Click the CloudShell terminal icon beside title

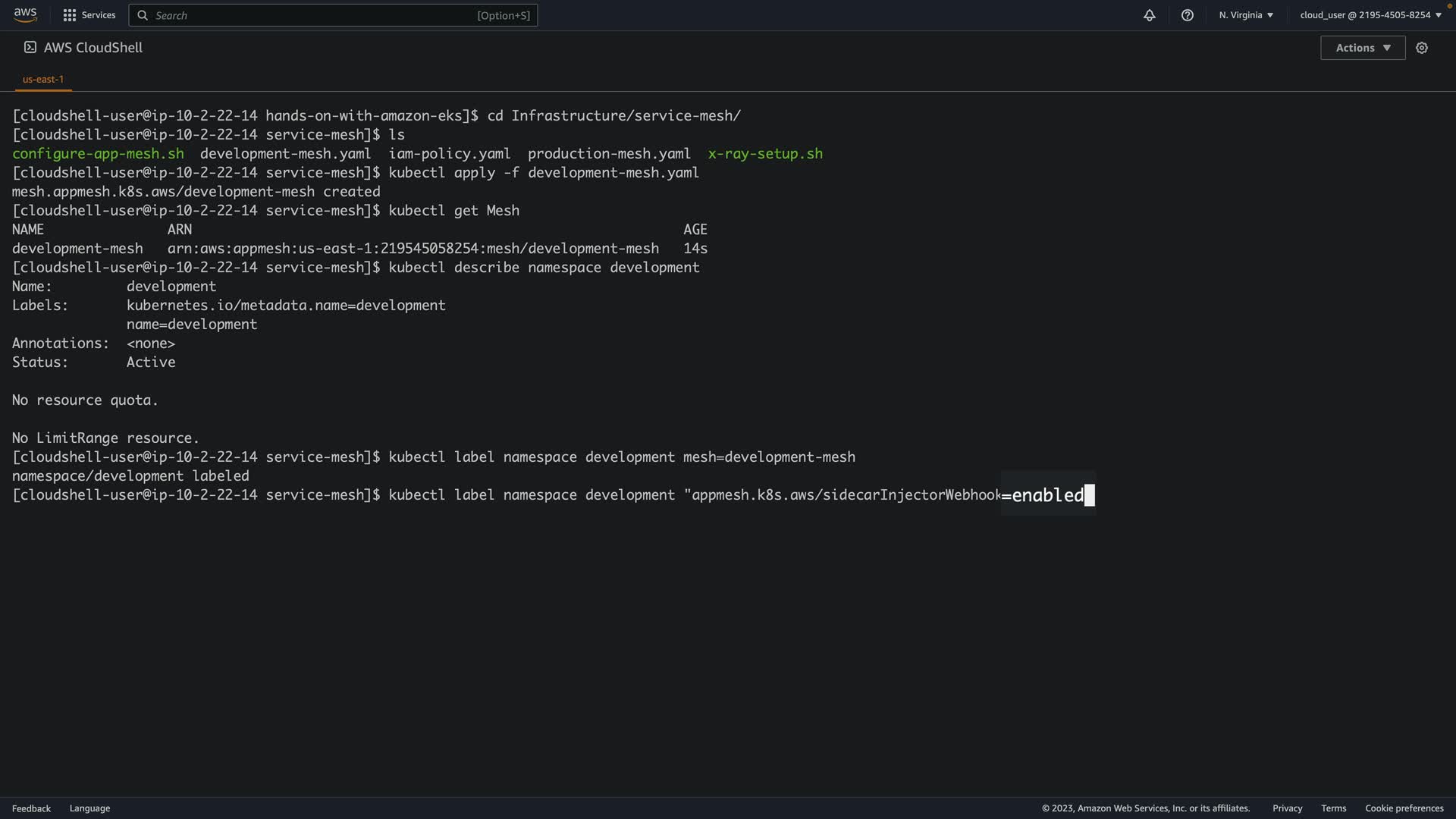(x=30, y=48)
